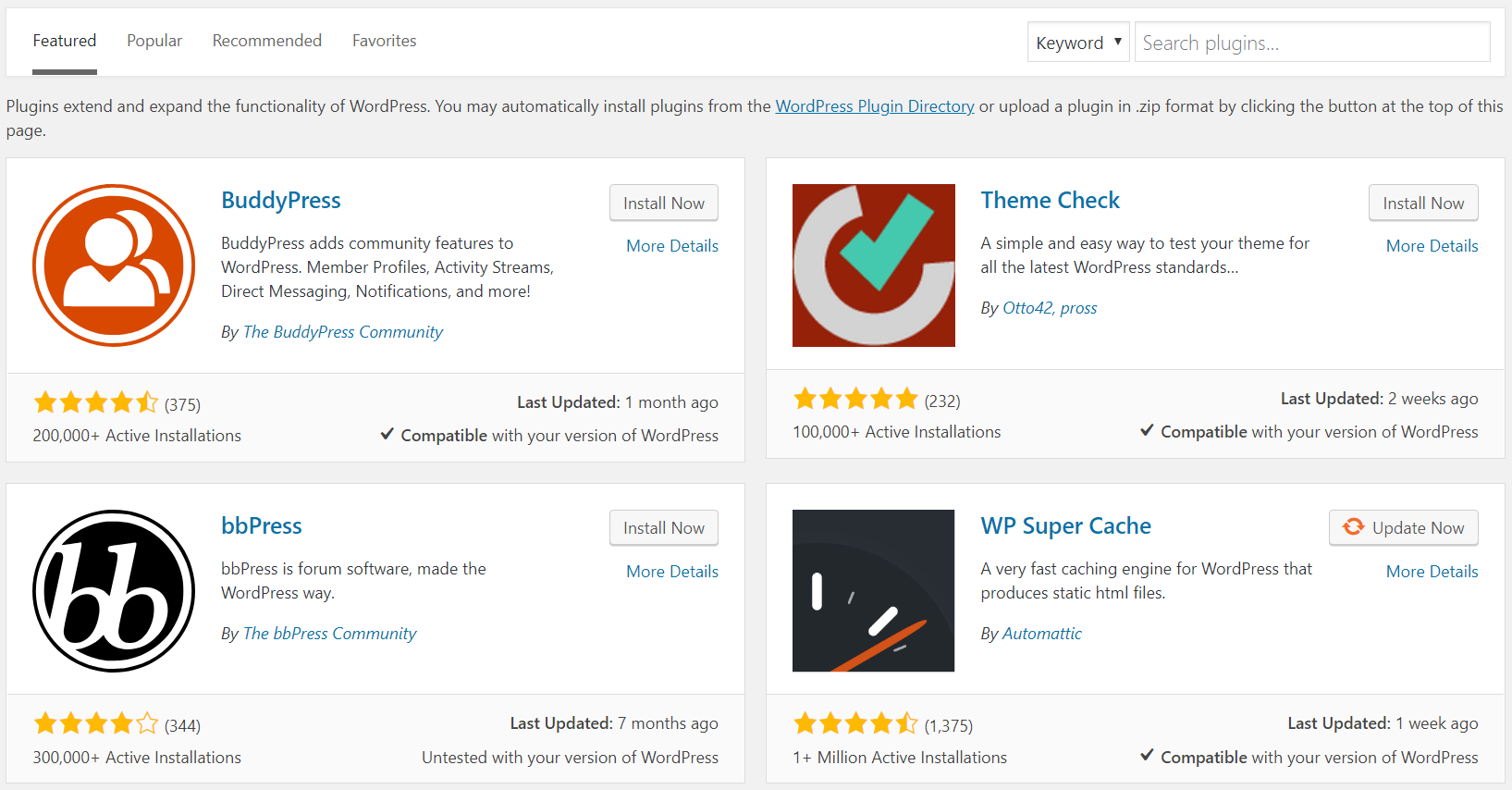Click The BuddyPress Community author link
The height and width of the screenshot is (790, 1512).
coord(342,331)
